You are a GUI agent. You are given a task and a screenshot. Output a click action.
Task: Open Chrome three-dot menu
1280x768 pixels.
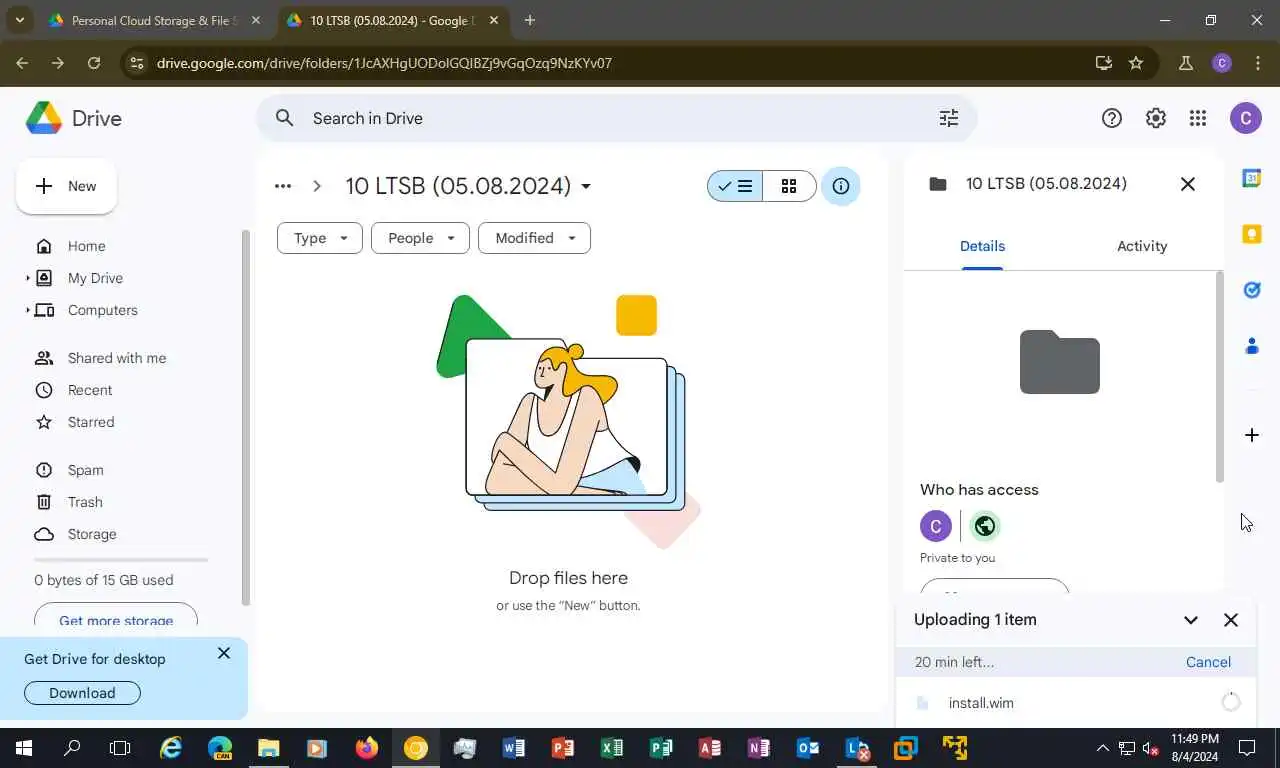[1257, 63]
